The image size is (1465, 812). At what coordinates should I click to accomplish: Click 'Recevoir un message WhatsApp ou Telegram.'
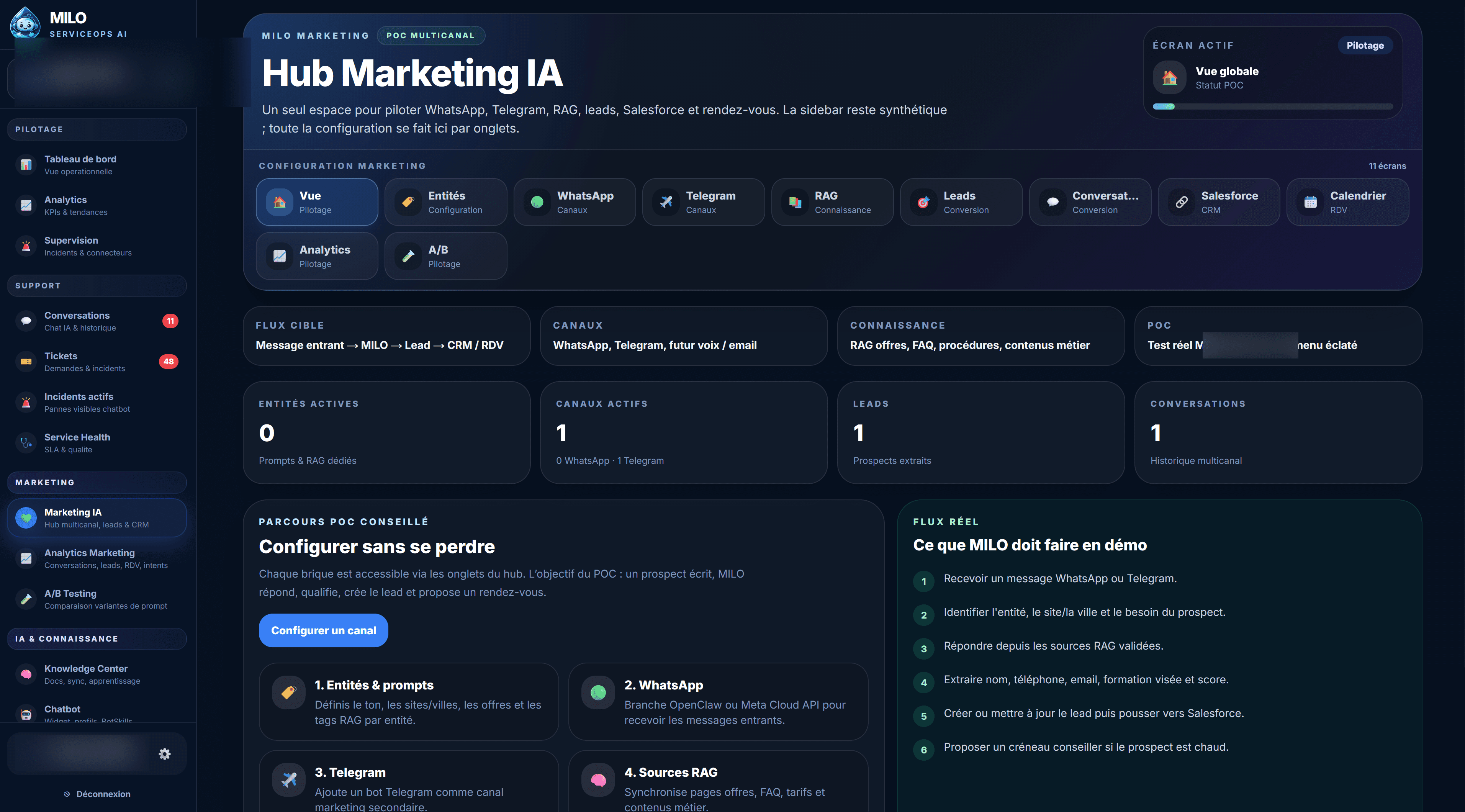1060,578
